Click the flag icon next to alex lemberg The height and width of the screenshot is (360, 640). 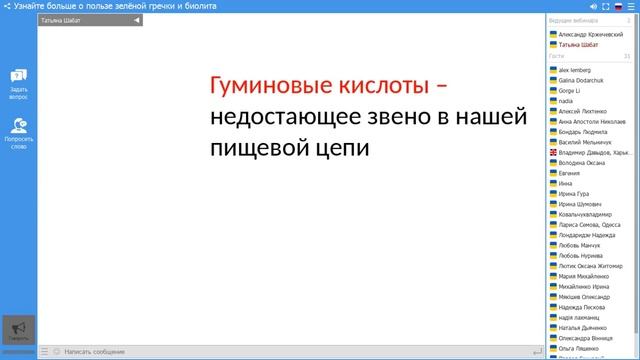(553, 70)
